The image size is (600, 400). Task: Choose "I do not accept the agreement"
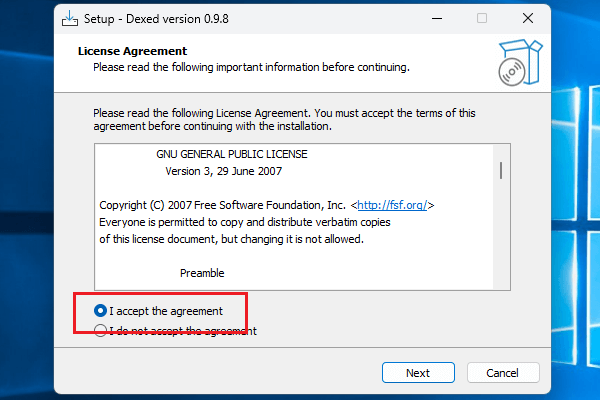[101, 331]
